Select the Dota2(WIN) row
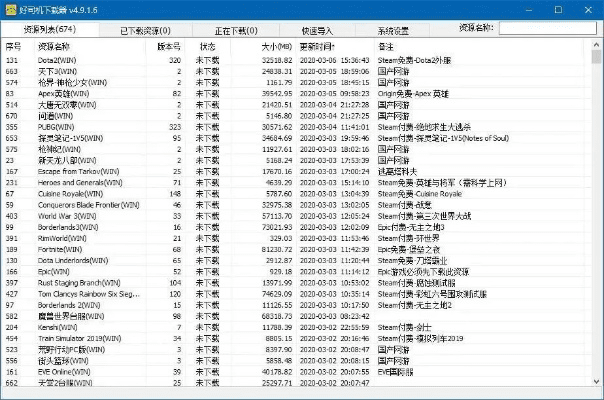The width and height of the screenshot is (604, 400). pyautogui.click(x=297, y=60)
